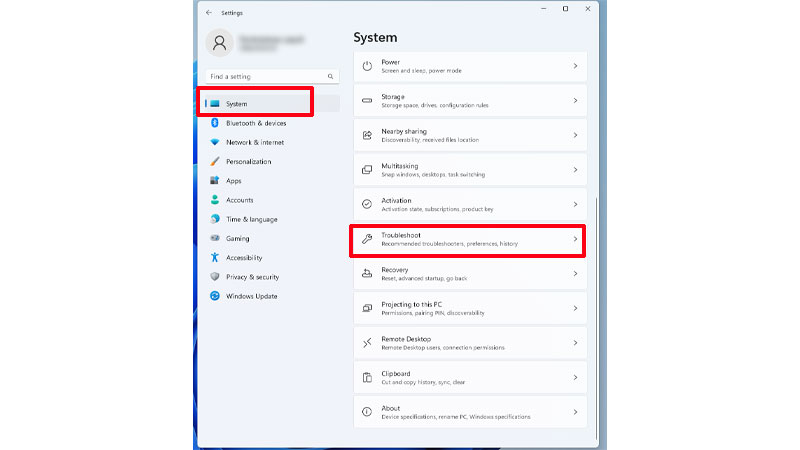Expand the Recovery chevron
Image resolution: width=800 pixels, height=450 pixels.
[x=575, y=273]
